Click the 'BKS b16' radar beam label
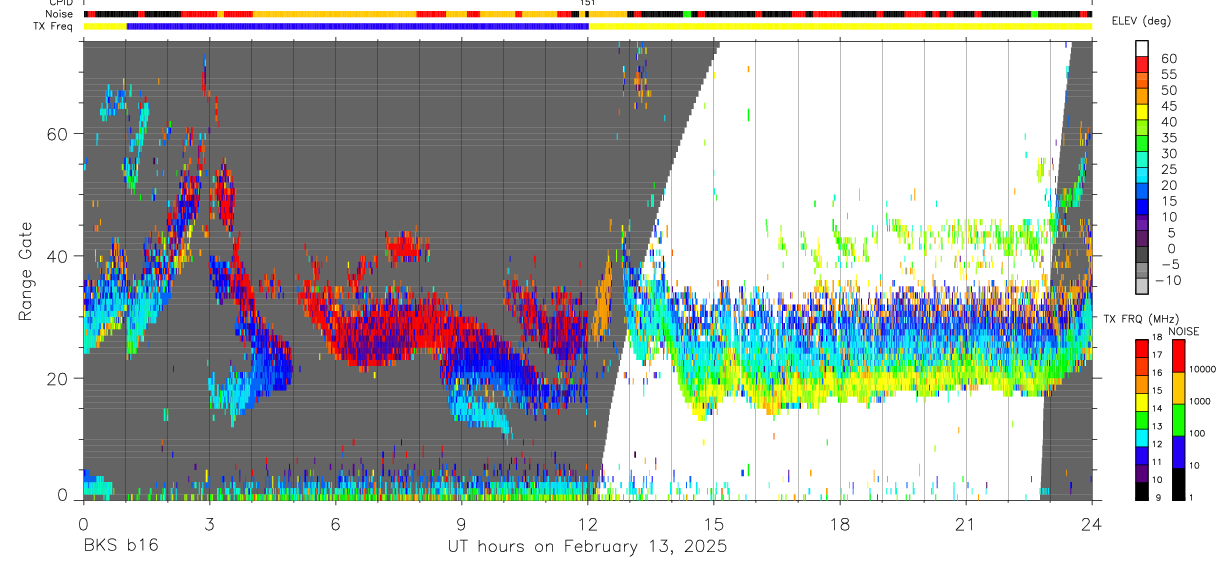The height and width of the screenshot is (567, 1228). coord(120,546)
